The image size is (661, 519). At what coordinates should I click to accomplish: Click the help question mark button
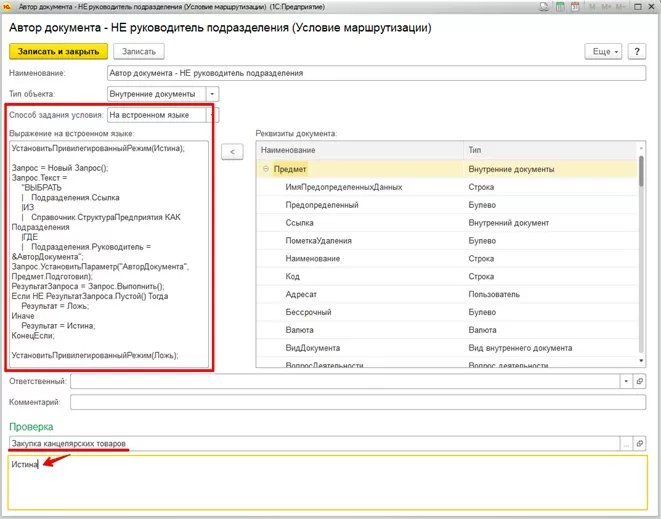pyautogui.click(x=639, y=50)
